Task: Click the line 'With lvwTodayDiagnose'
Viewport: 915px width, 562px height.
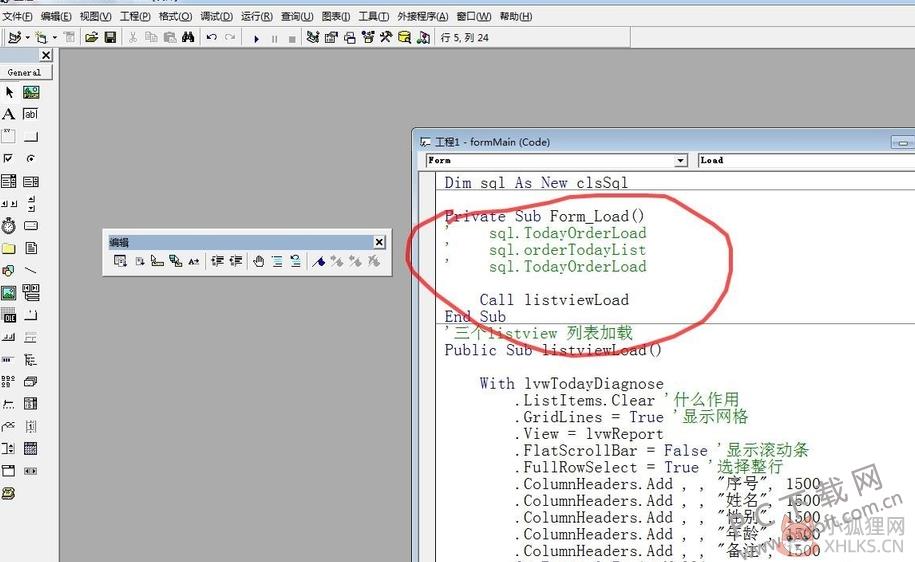Action: (x=571, y=383)
